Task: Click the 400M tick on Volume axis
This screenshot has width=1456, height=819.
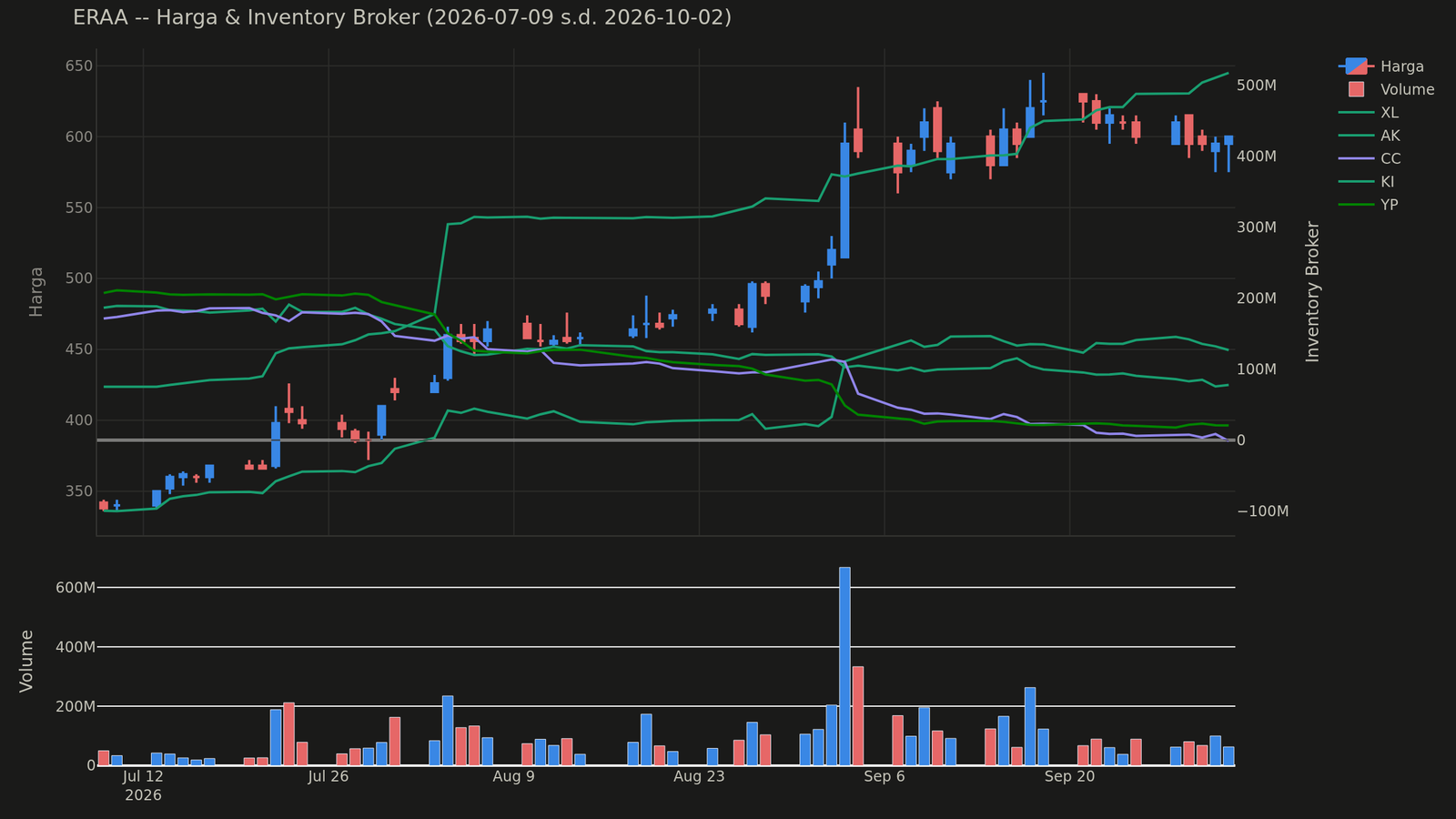Action: click(76, 647)
